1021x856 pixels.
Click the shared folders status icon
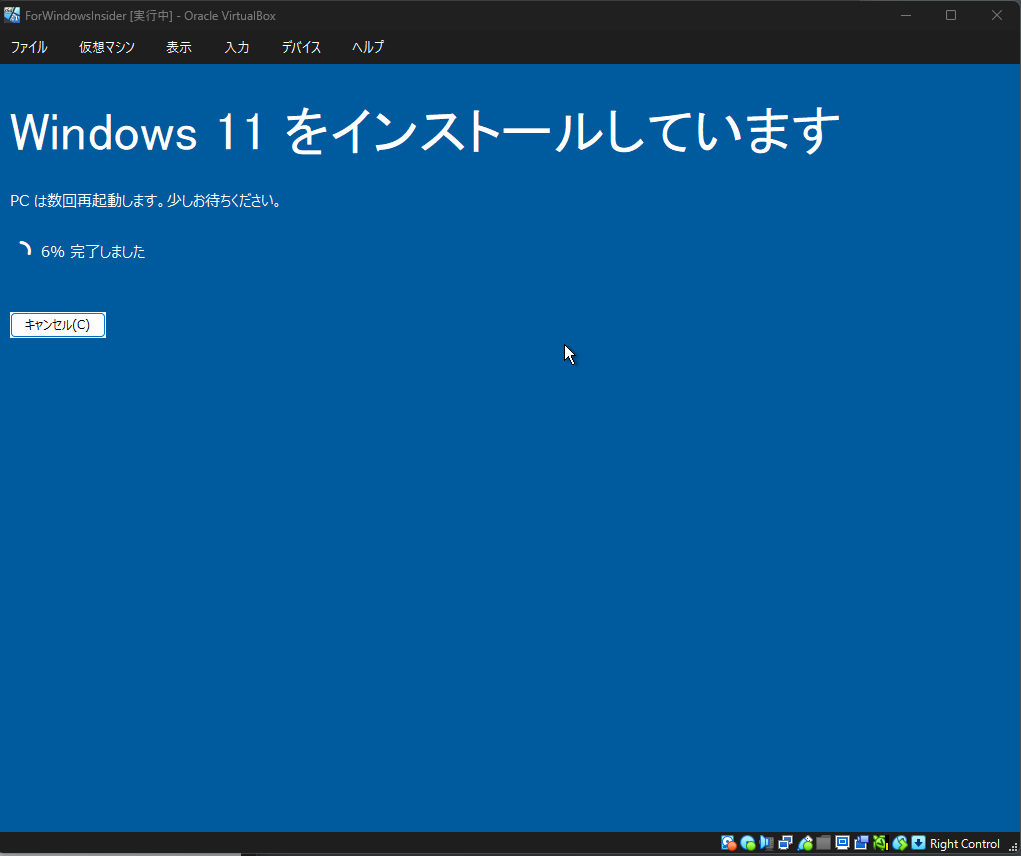click(x=824, y=843)
